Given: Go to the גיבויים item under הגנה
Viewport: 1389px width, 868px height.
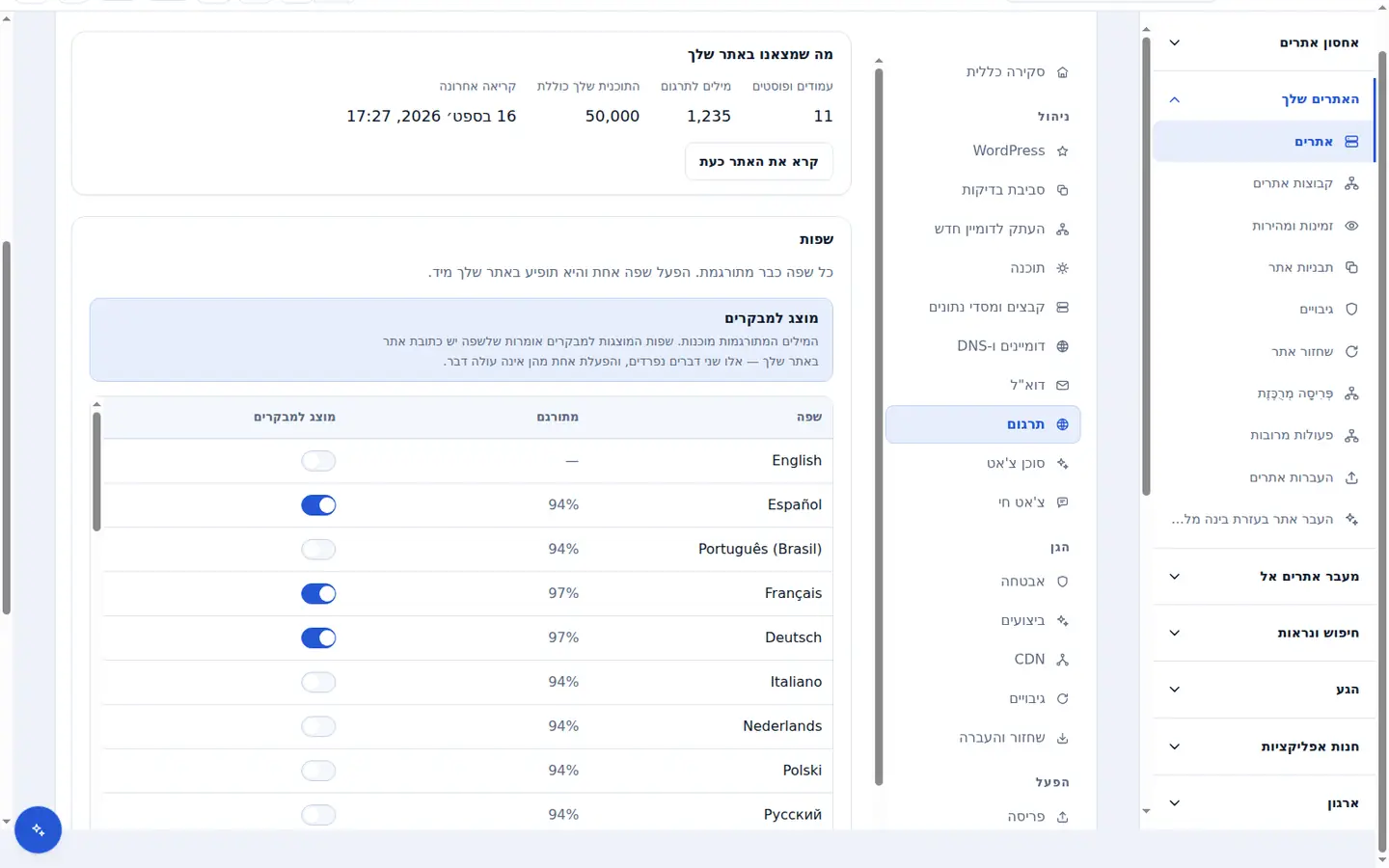Looking at the screenshot, I should (x=983, y=699).
